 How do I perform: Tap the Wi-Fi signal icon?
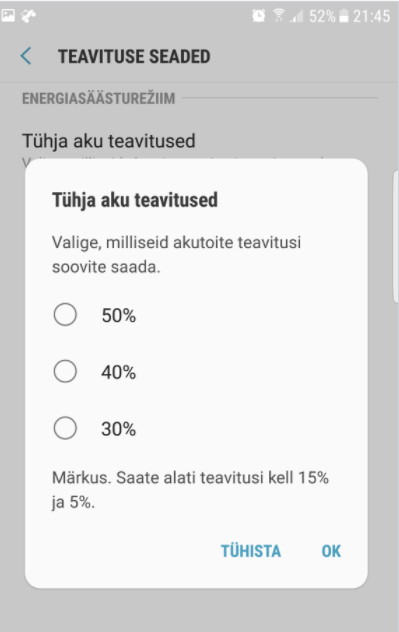(x=278, y=16)
